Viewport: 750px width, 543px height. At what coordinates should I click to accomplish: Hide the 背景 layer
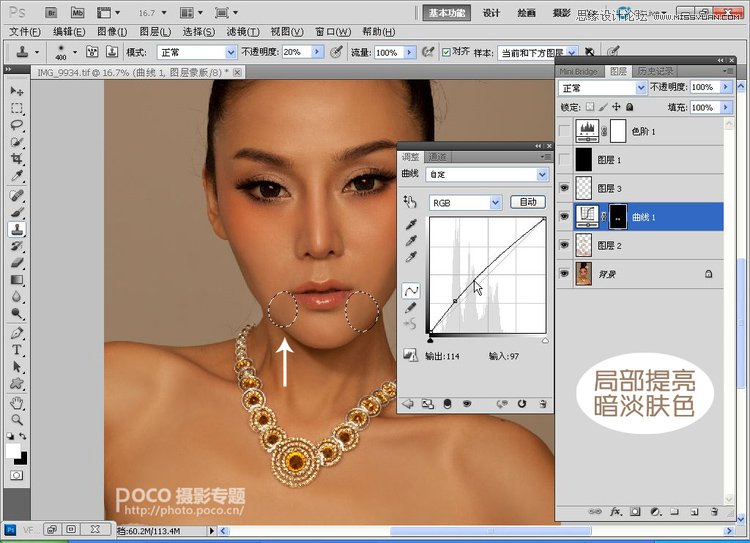tap(564, 274)
